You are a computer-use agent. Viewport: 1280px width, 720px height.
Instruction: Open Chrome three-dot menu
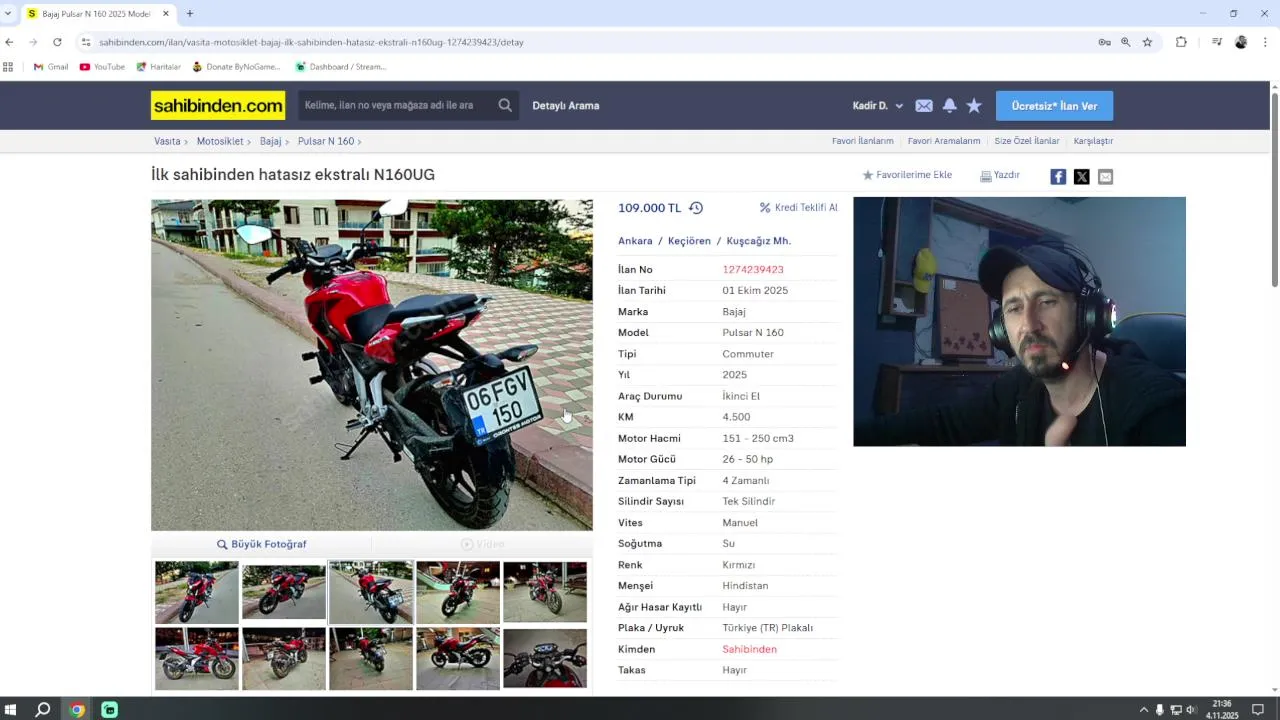click(1265, 42)
